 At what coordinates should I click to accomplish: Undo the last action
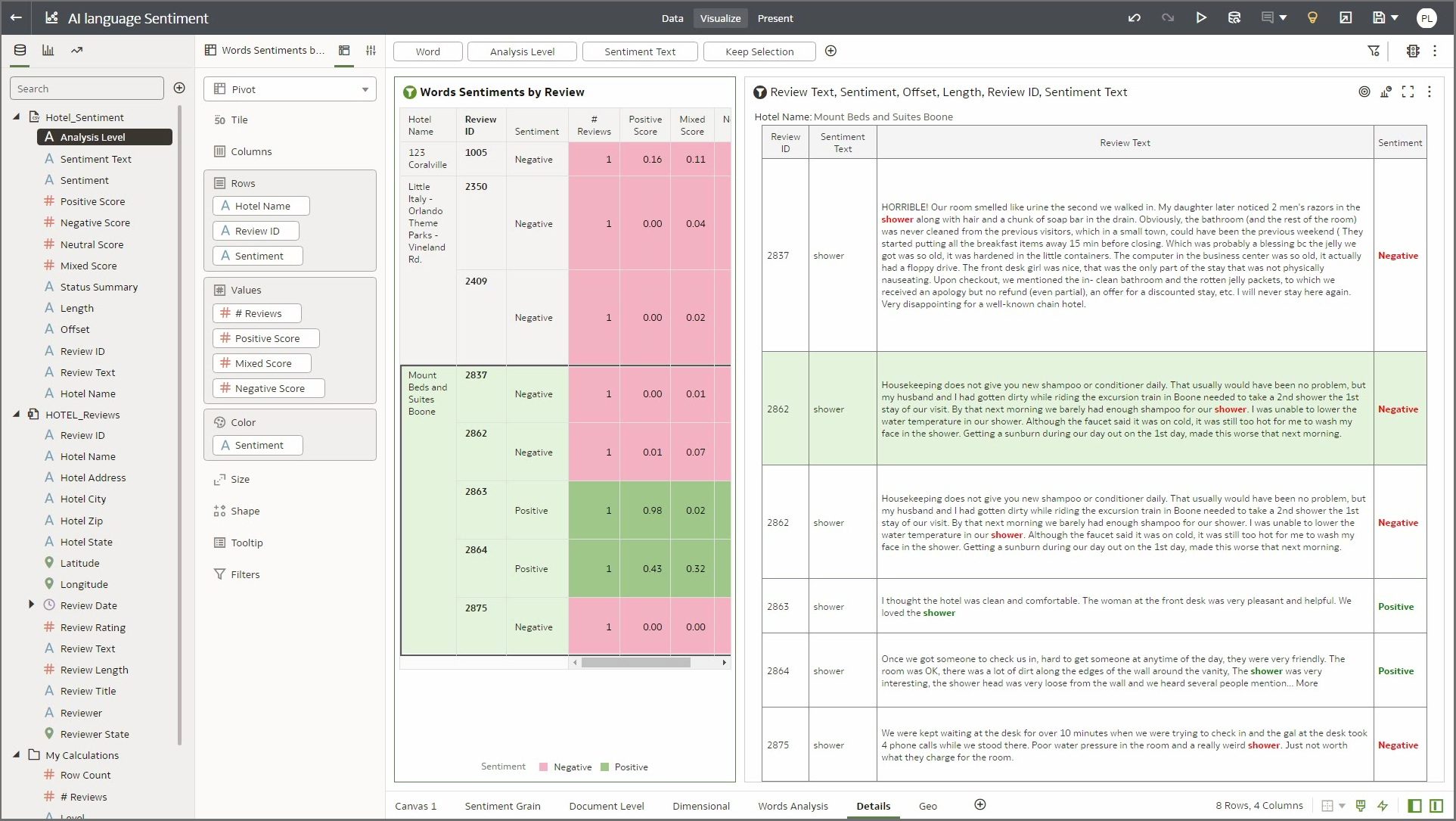[x=1135, y=17]
